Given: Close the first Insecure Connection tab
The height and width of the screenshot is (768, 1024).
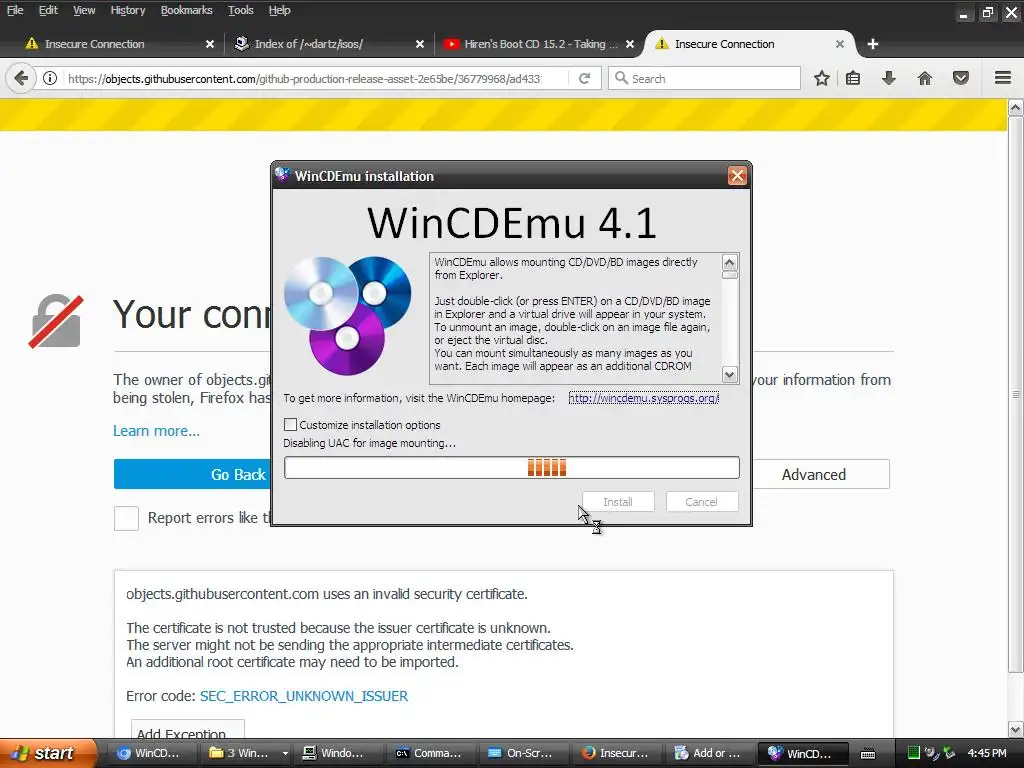Looking at the screenshot, I should point(210,44).
